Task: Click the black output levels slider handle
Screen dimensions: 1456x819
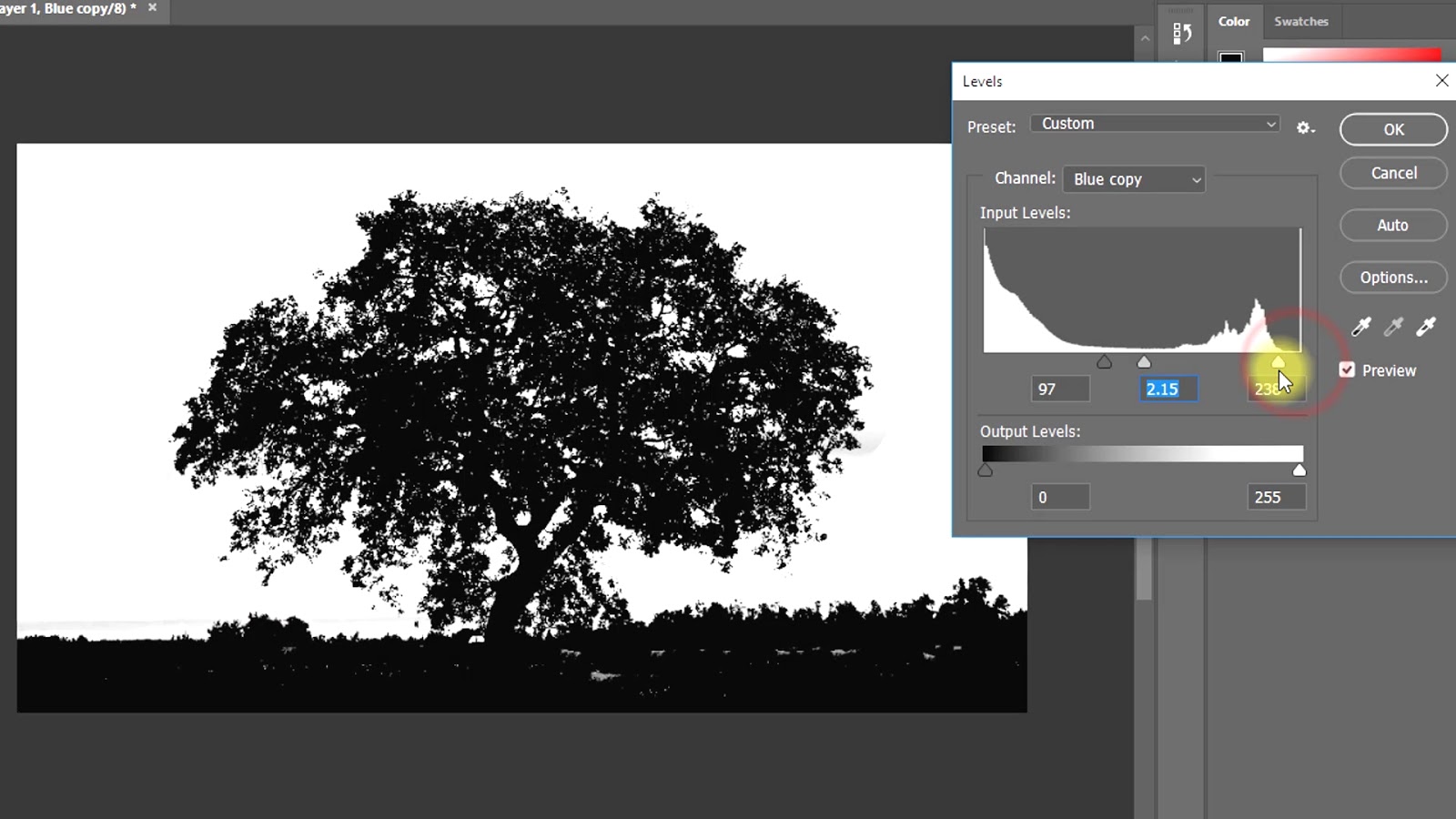Action: click(986, 470)
